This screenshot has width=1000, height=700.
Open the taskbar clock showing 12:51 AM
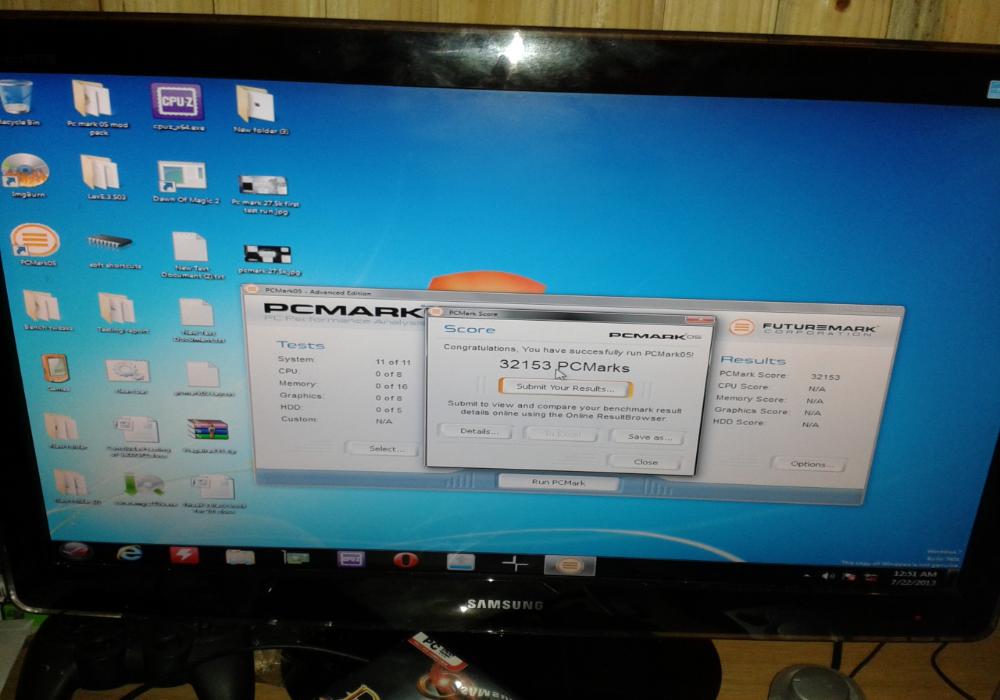point(915,578)
